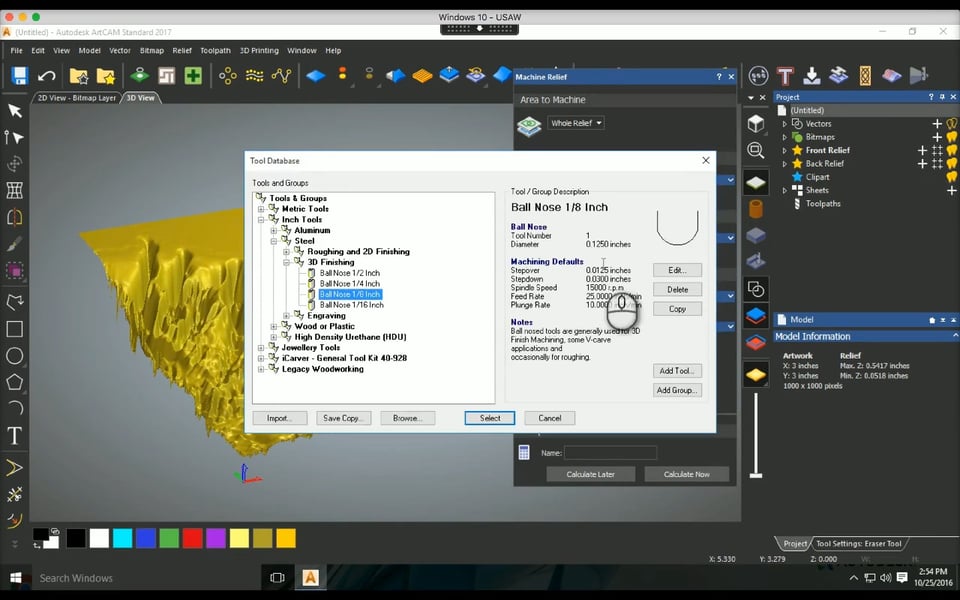
Task: Click the Save icon in main toolbar
Action: click(x=20, y=76)
